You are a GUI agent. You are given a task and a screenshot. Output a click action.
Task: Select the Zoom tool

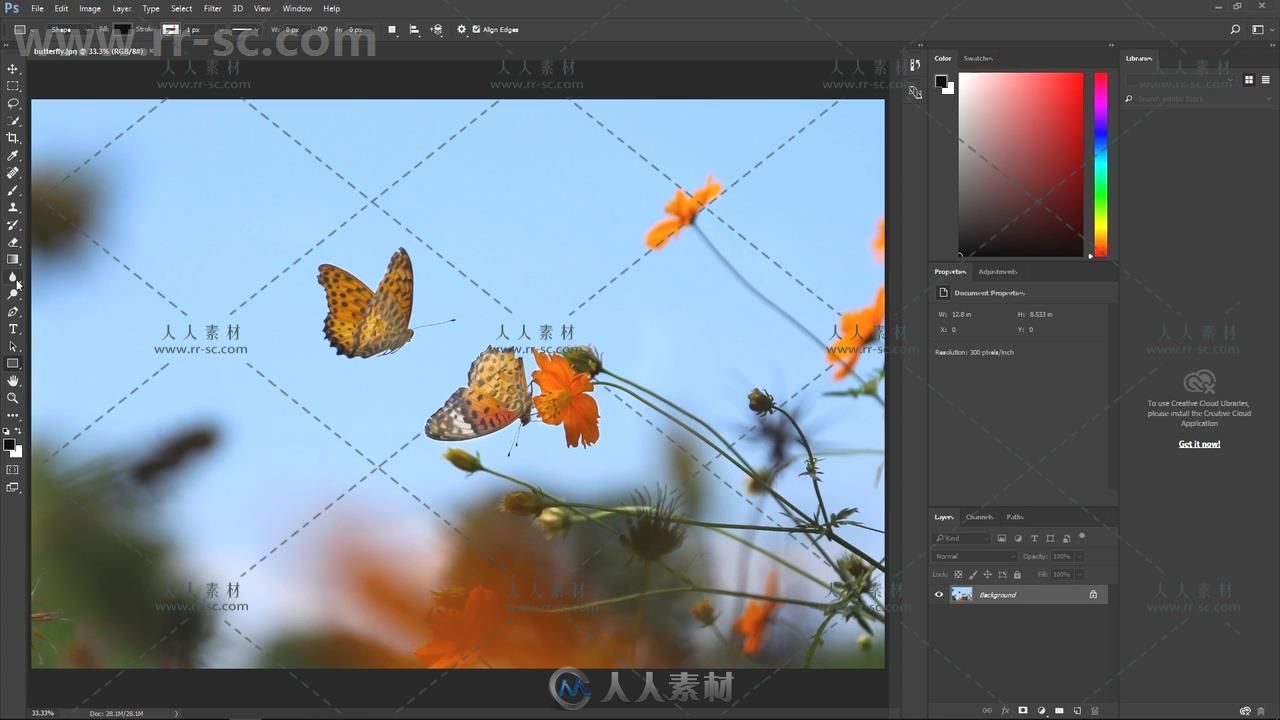[x=13, y=398]
